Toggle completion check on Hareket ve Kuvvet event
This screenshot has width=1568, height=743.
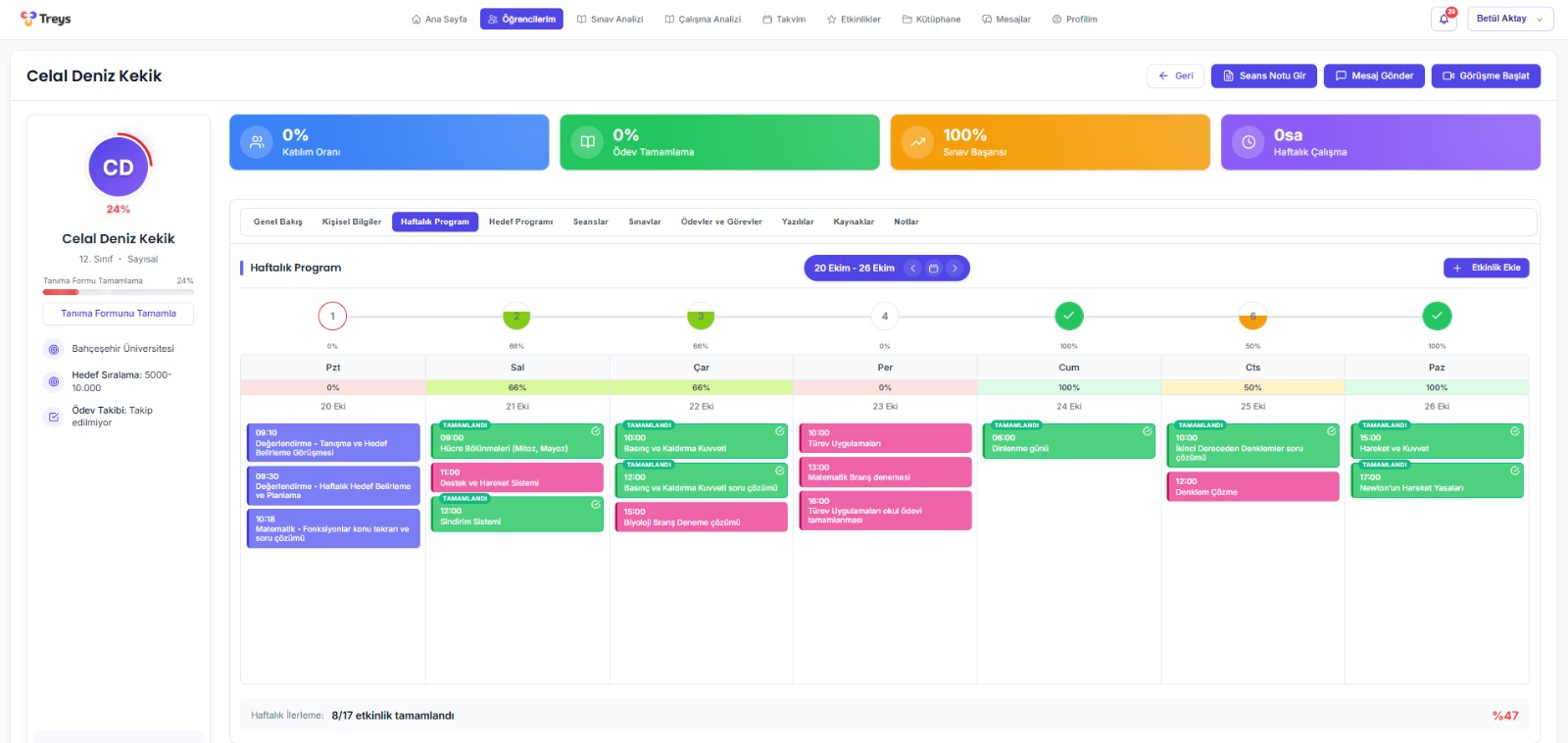point(1514,431)
